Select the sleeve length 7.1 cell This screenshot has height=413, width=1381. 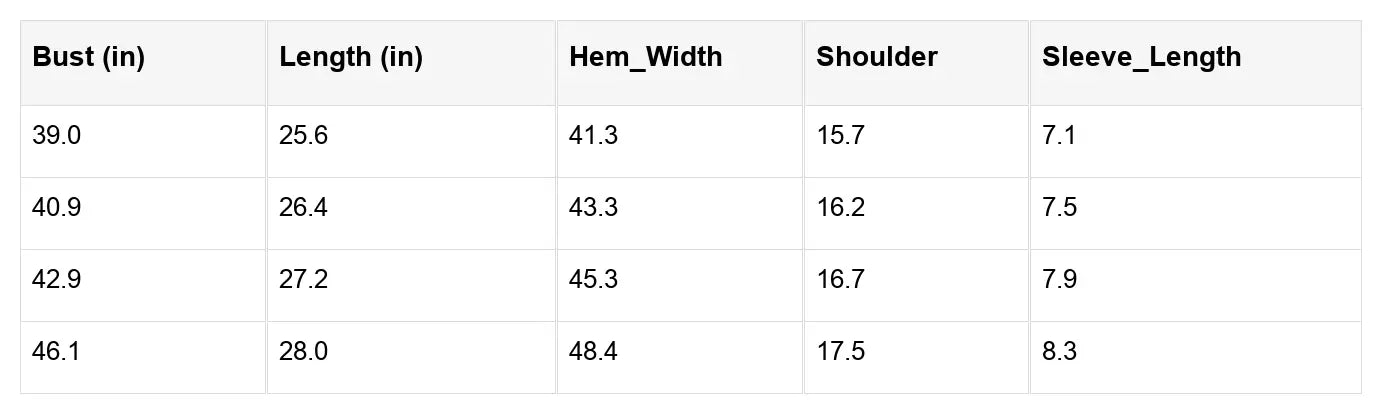coord(1059,136)
